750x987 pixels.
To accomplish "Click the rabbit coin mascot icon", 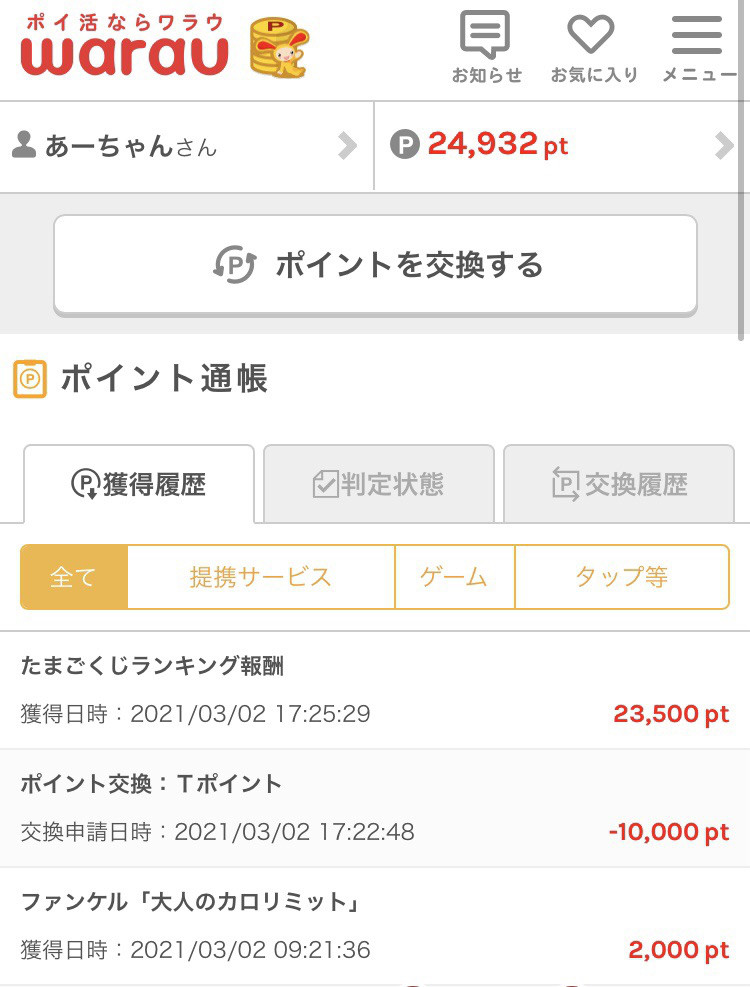I will coord(279,48).
